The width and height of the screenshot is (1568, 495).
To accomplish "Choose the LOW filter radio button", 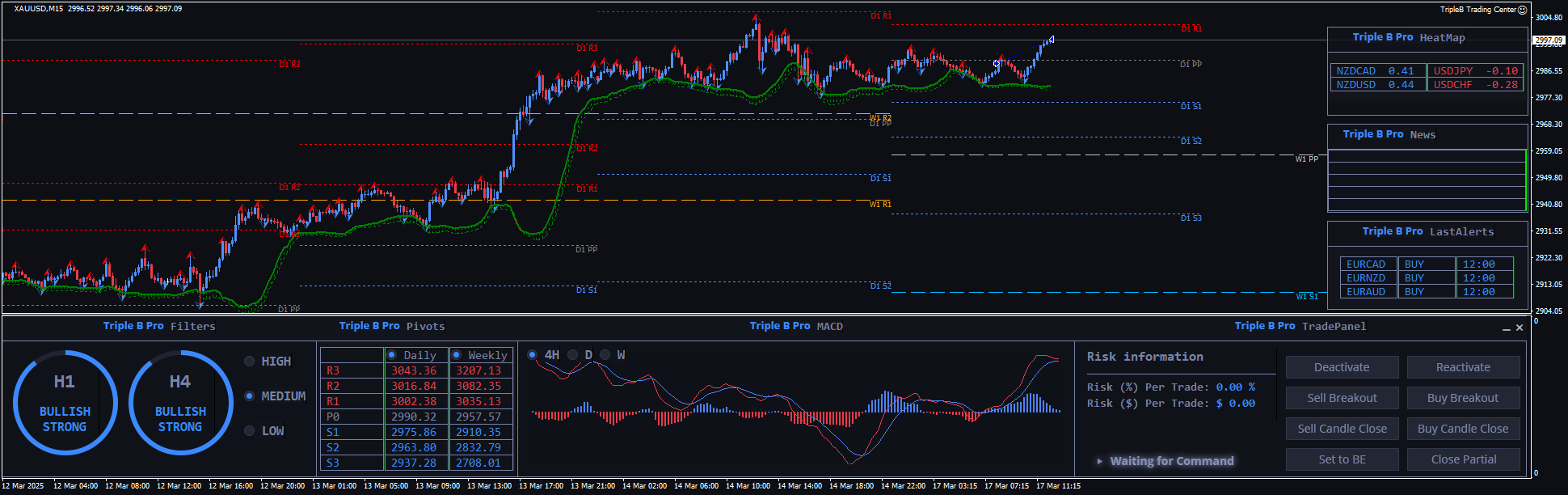I will pos(250,431).
